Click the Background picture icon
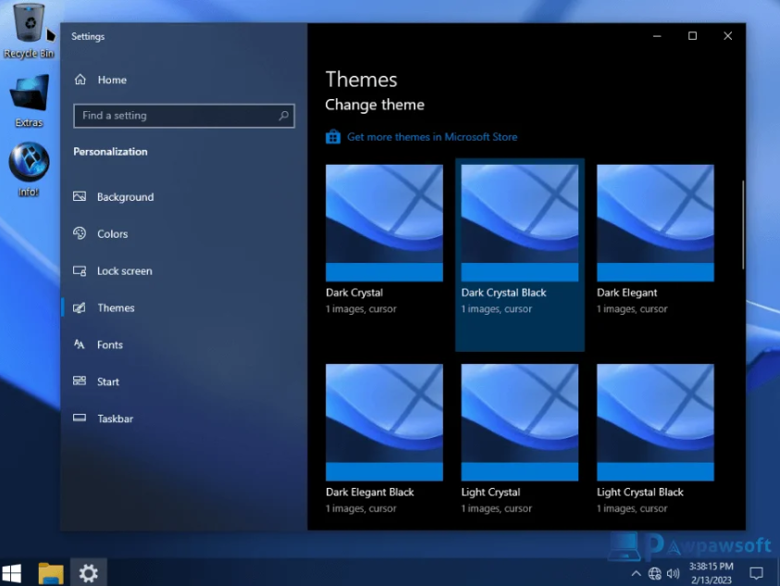Screen dimensions: 780x586 (x=80, y=196)
